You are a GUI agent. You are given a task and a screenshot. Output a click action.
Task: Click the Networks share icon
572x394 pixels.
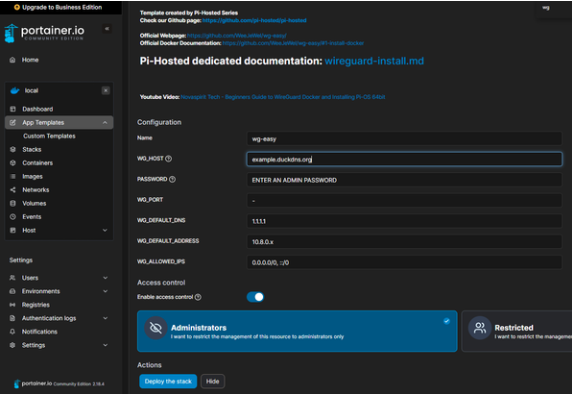coord(13,190)
